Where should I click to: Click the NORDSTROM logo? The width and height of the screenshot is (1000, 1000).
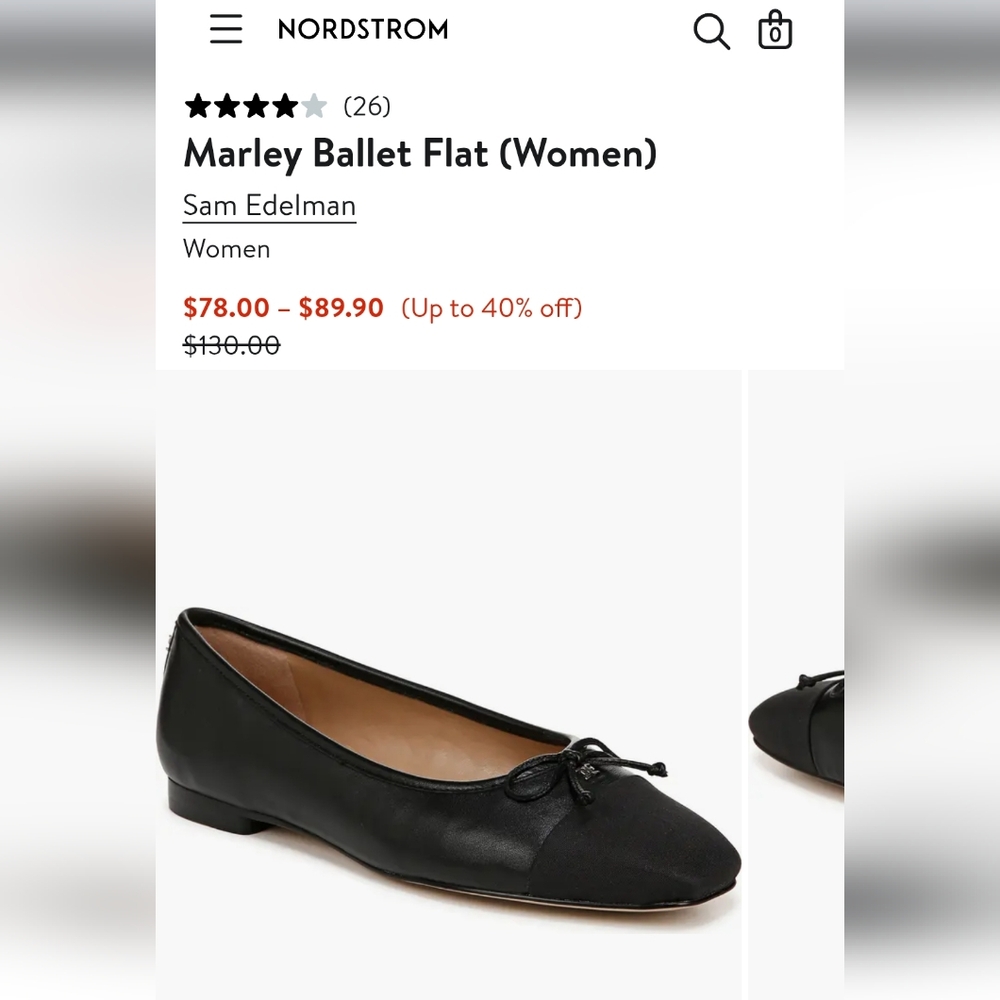pos(361,30)
